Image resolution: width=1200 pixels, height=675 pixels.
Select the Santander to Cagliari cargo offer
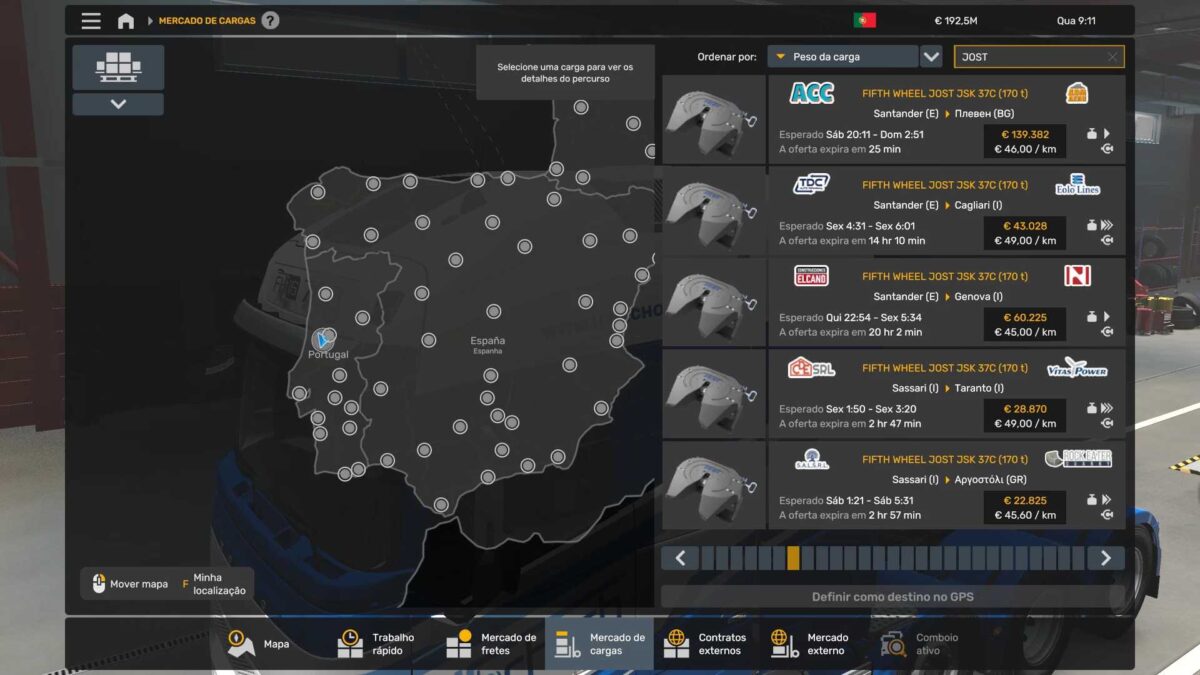[x=945, y=212]
